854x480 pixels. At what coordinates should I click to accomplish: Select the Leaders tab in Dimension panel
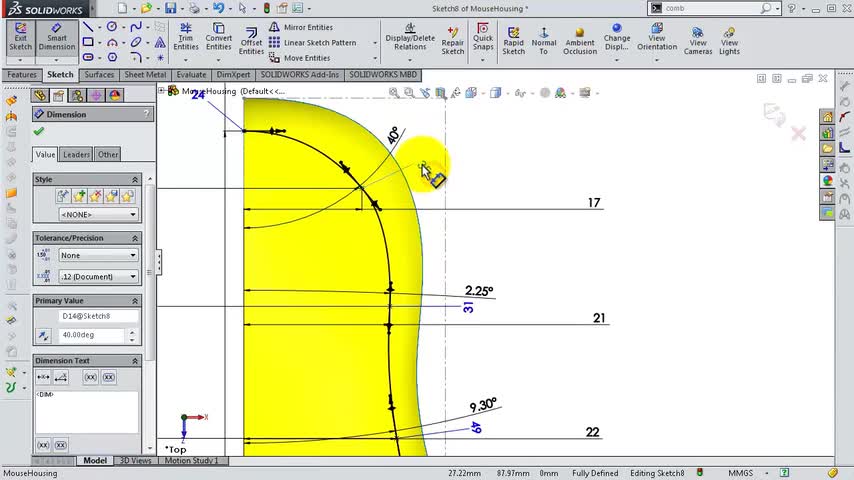tap(76, 155)
